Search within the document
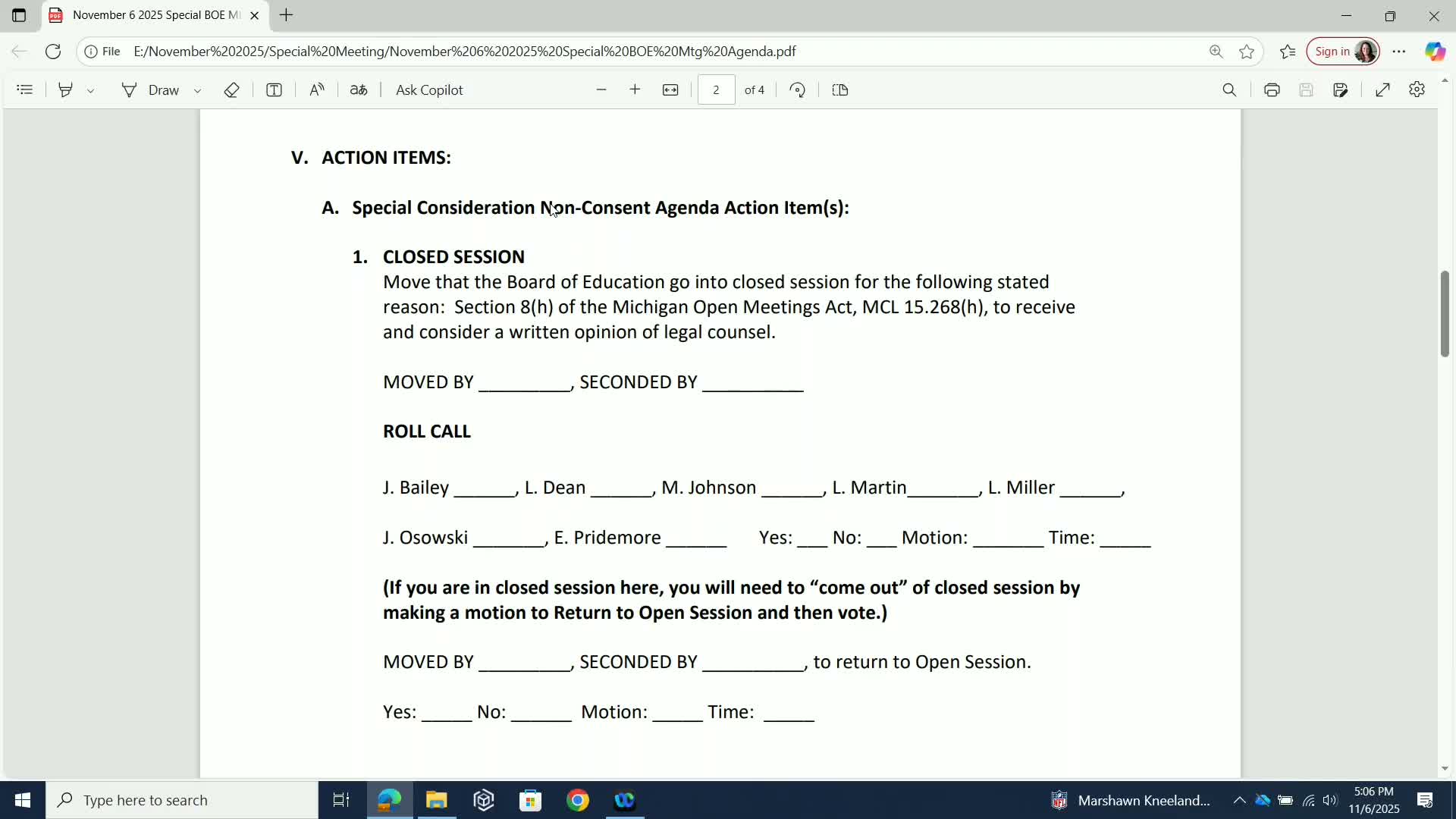The height and width of the screenshot is (819, 1456). pyautogui.click(x=1230, y=89)
